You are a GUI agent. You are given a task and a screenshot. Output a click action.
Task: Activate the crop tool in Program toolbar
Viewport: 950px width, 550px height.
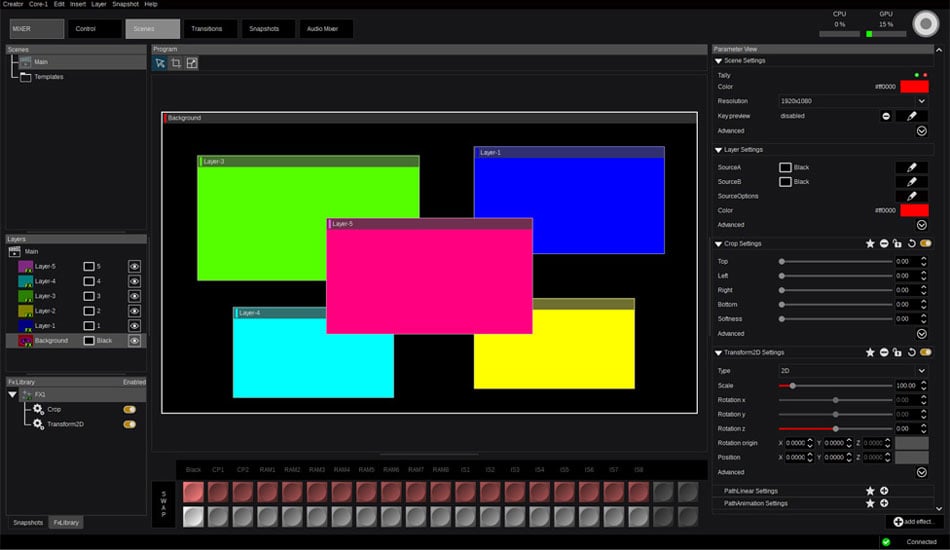click(x=176, y=63)
